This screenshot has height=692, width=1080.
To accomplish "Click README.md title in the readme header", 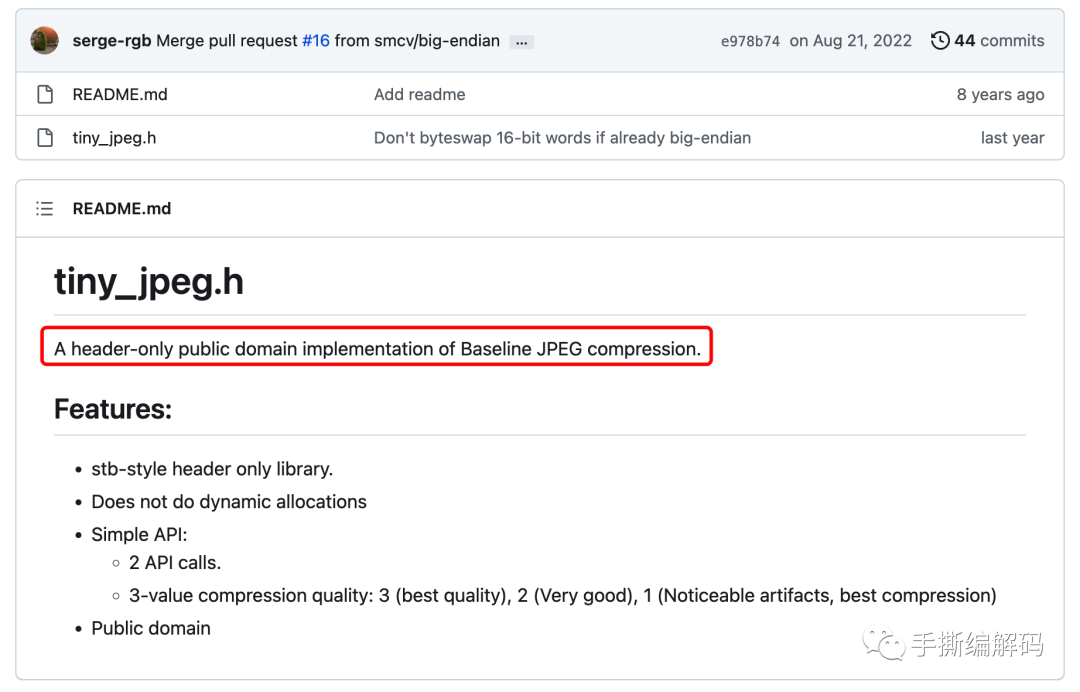I will (x=122, y=209).
